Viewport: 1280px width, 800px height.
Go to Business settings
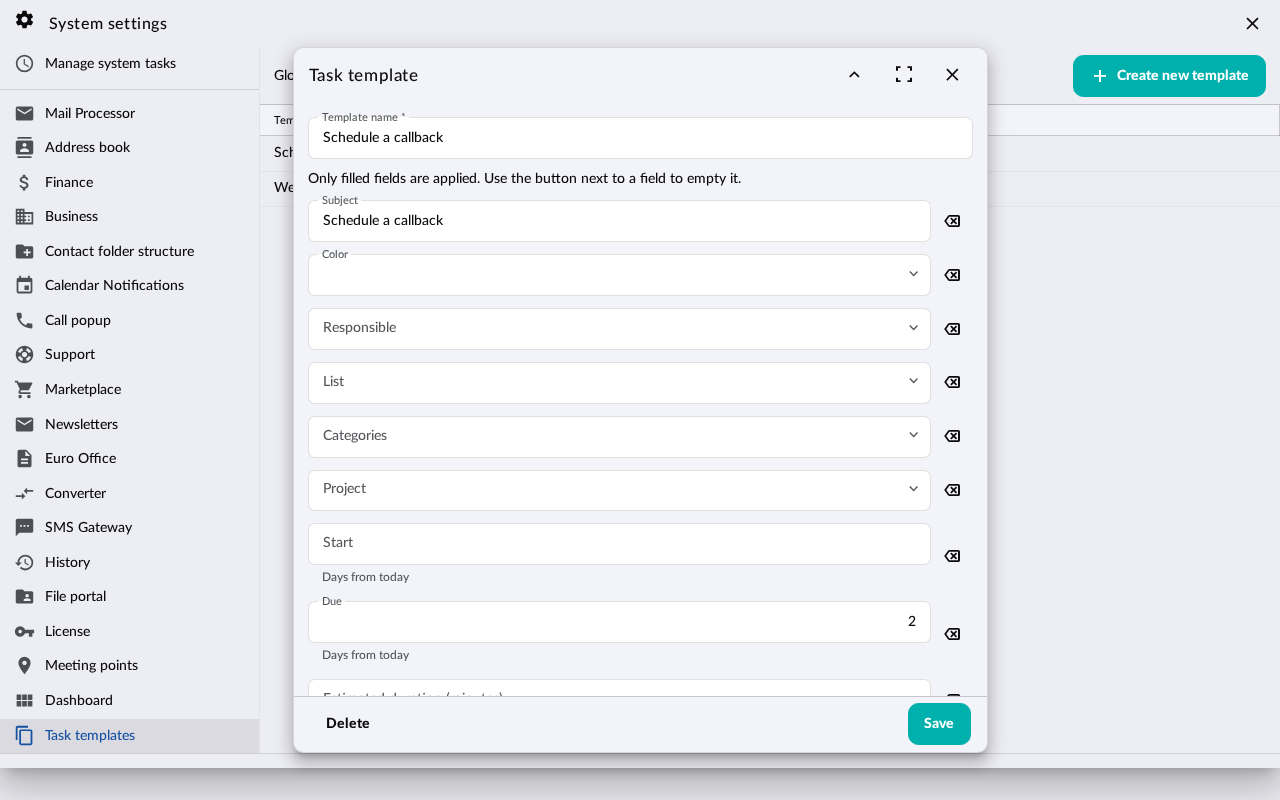coord(130,217)
